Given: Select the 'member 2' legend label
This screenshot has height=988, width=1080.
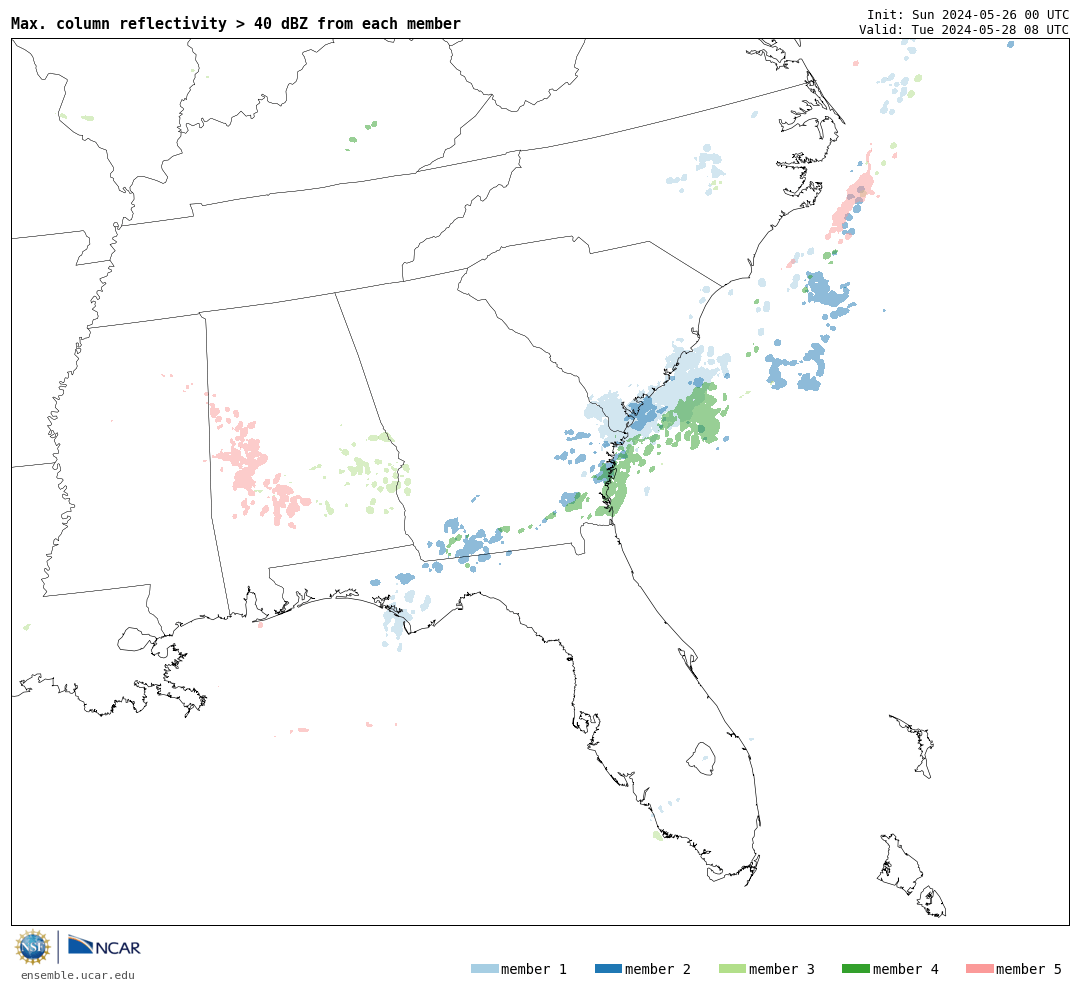Looking at the screenshot, I should point(658,969).
